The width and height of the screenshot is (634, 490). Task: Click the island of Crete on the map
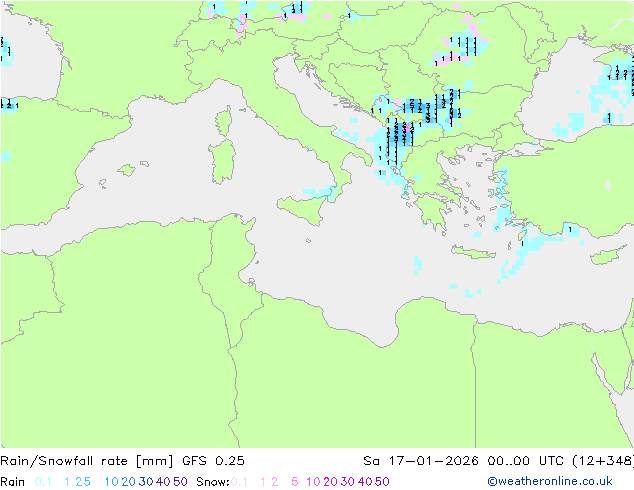click(473, 252)
